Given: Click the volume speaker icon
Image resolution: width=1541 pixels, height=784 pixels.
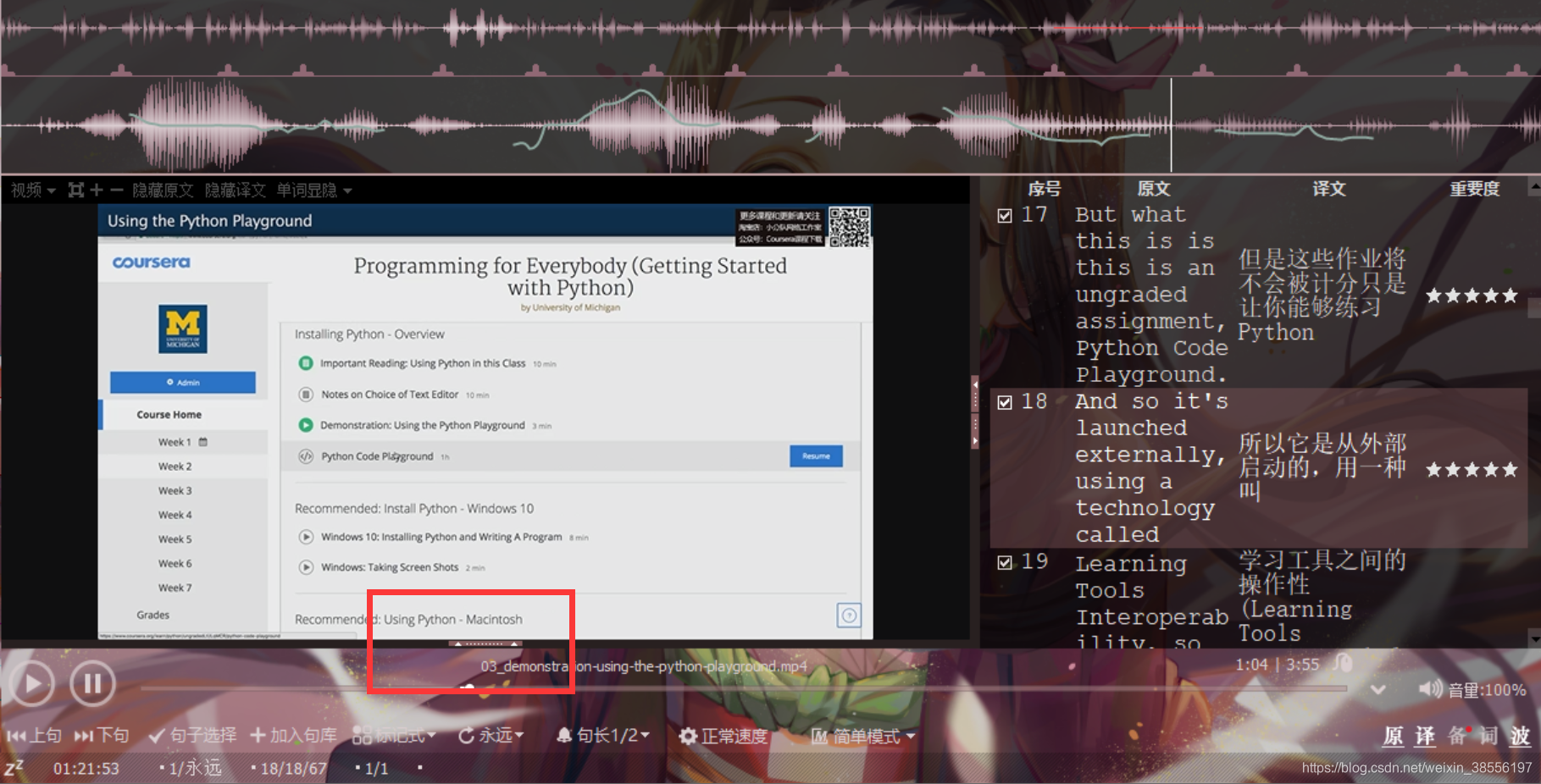Looking at the screenshot, I should tap(1430, 689).
